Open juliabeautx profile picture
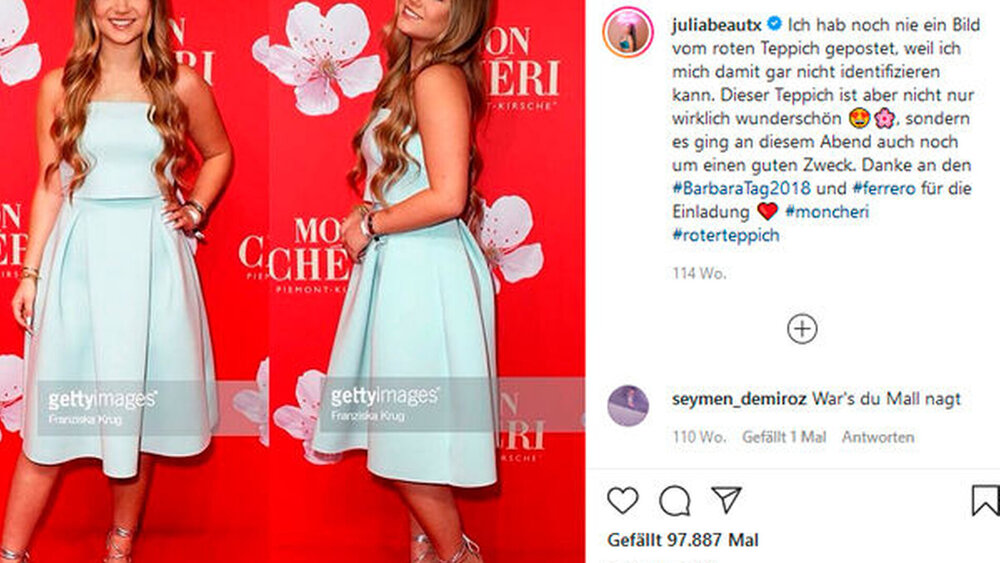This screenshot has height=563, width=1000. 628,32
